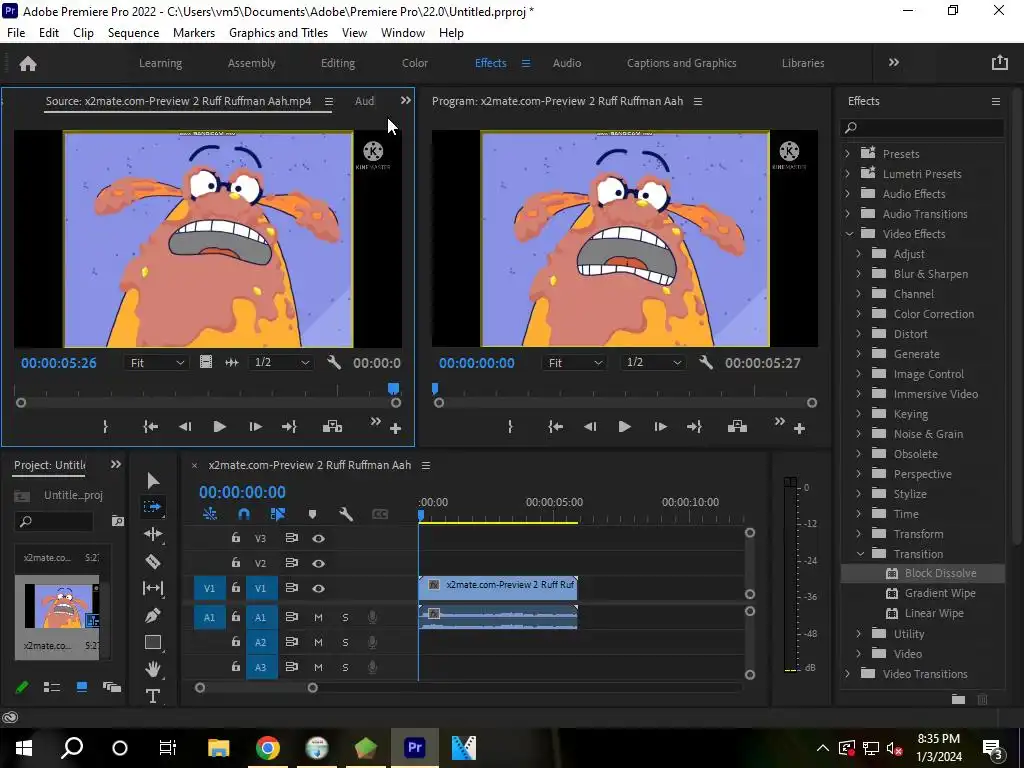Toggle insert sequences as nests
Image resolution: width=1024 pixels, height=768 pixels.
[x=210, y=515]
